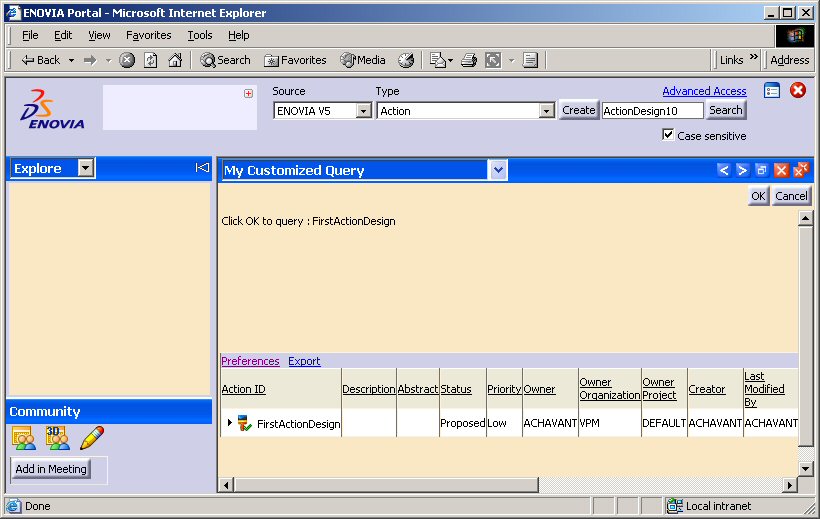Sort by Priority column header

point(504,389)
